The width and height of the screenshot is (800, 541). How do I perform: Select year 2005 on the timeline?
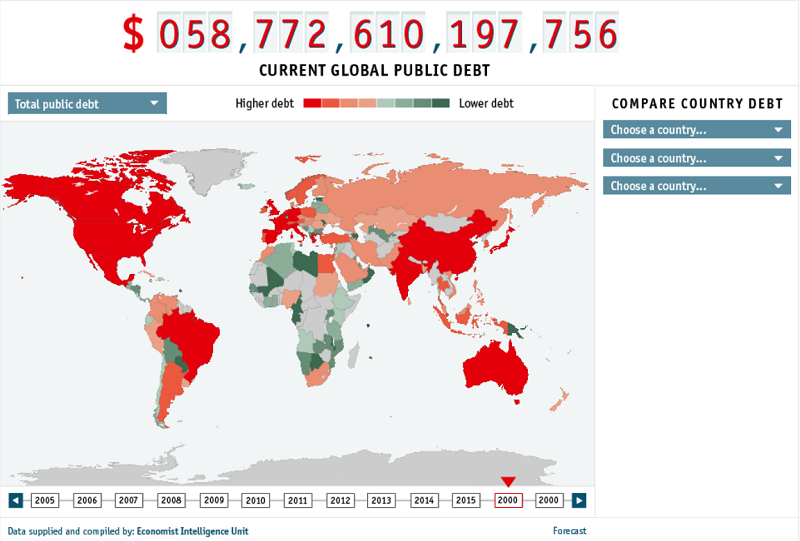tap(44, 500)
